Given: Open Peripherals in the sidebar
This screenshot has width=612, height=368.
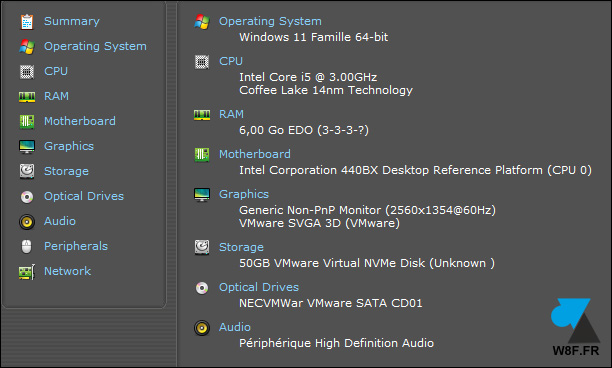Looking at the screenshot, I should pyautogui.click(x=76, y=246).
